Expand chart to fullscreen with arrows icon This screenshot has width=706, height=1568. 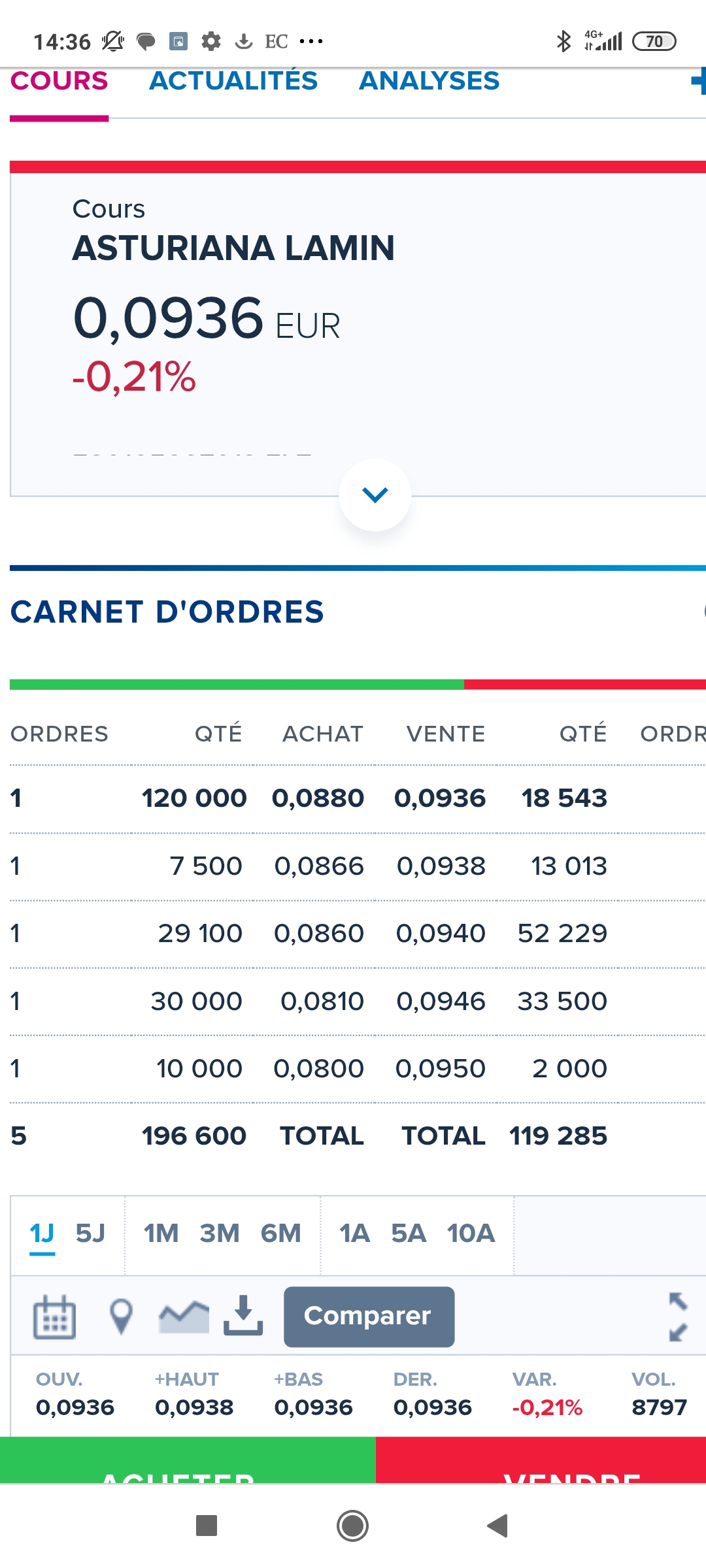click(x=678, y=1316)
